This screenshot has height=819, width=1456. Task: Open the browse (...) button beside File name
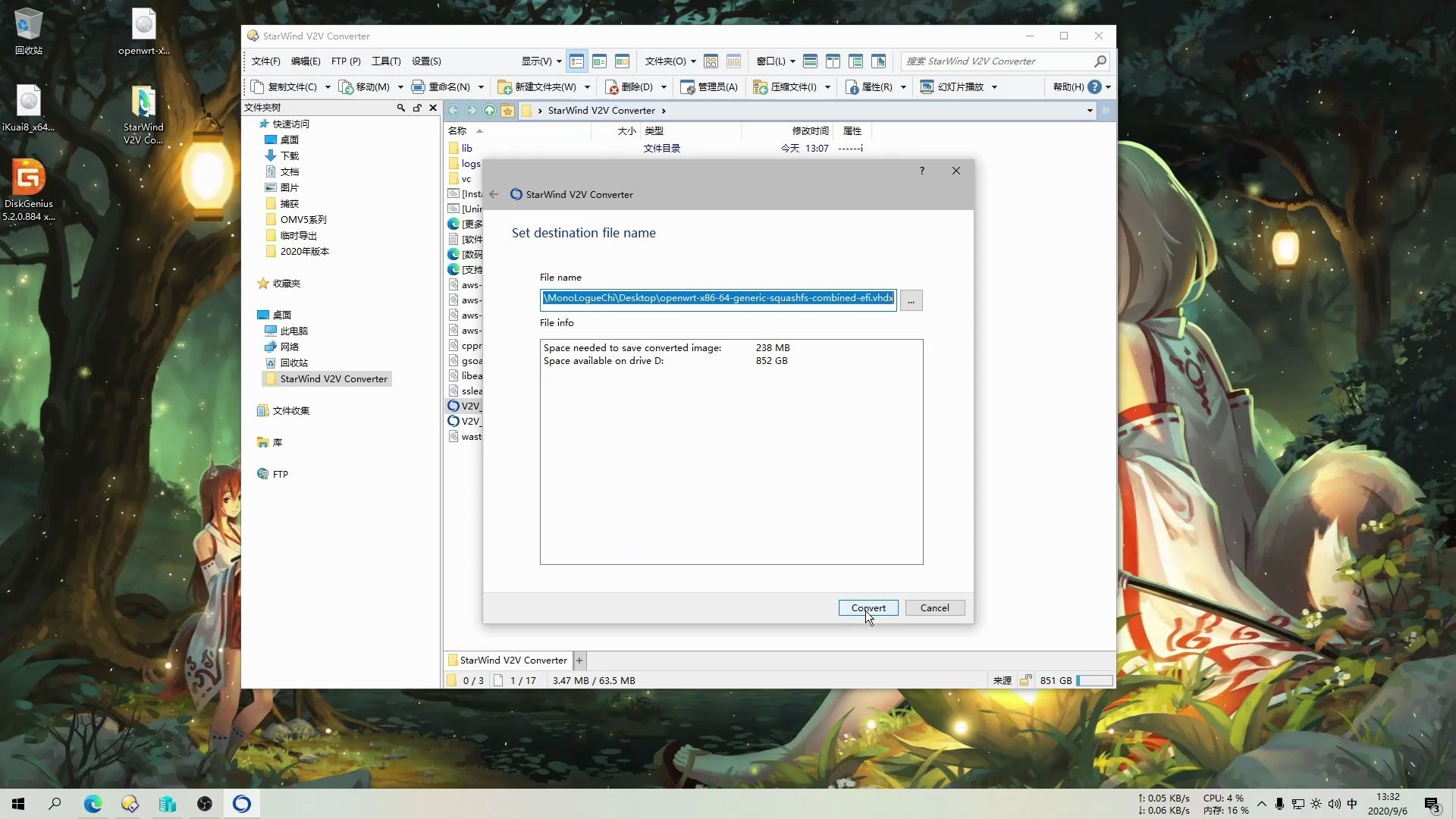[911, 300]
